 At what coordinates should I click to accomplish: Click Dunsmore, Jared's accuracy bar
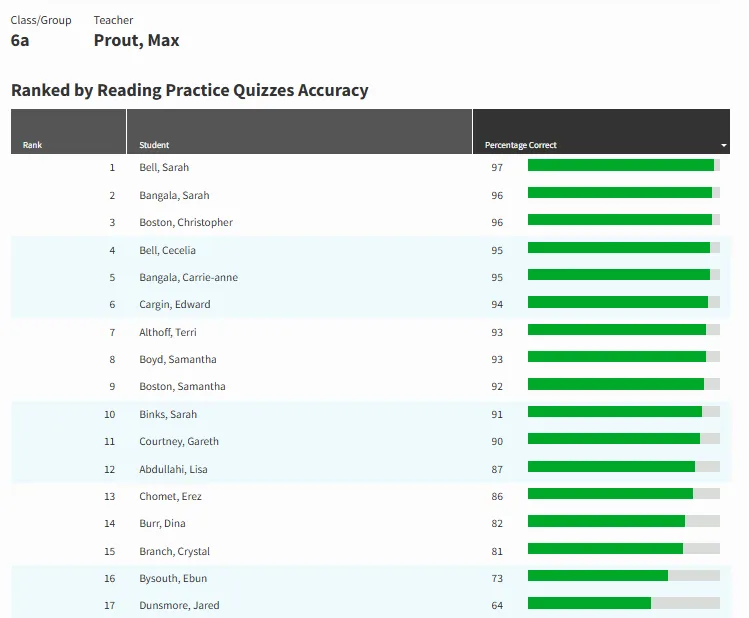pyautogui.click(x=623, y=603)
